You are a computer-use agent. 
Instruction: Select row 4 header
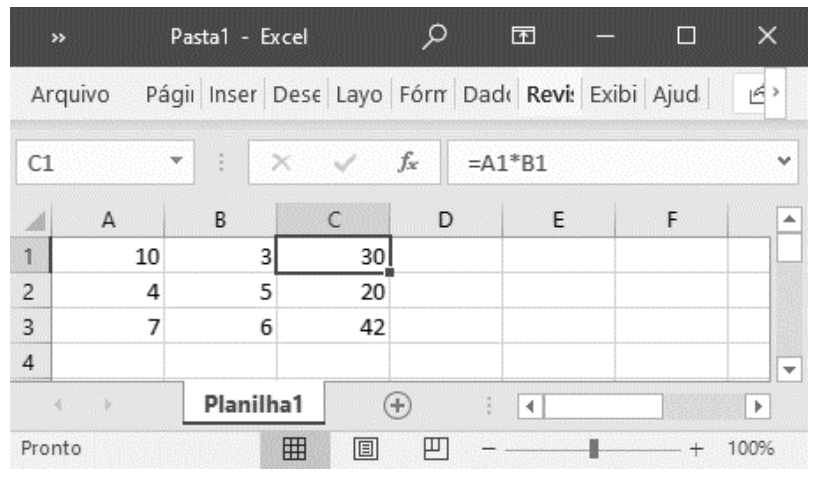29,361
